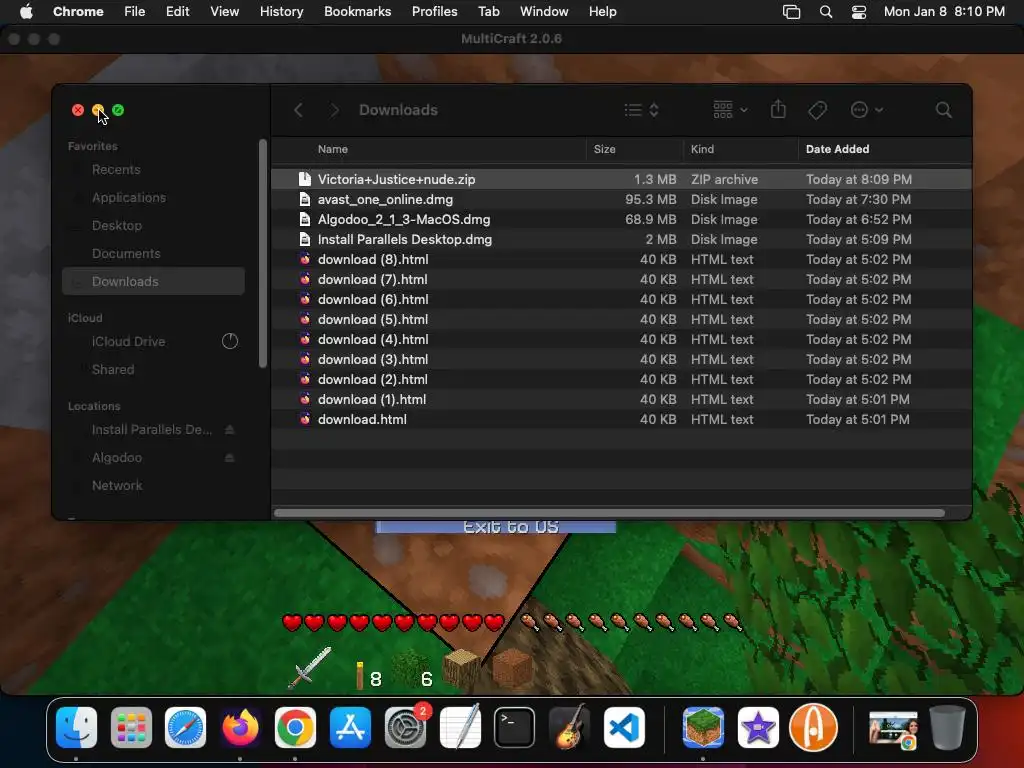Click the download.html file icon

[304, 419]
